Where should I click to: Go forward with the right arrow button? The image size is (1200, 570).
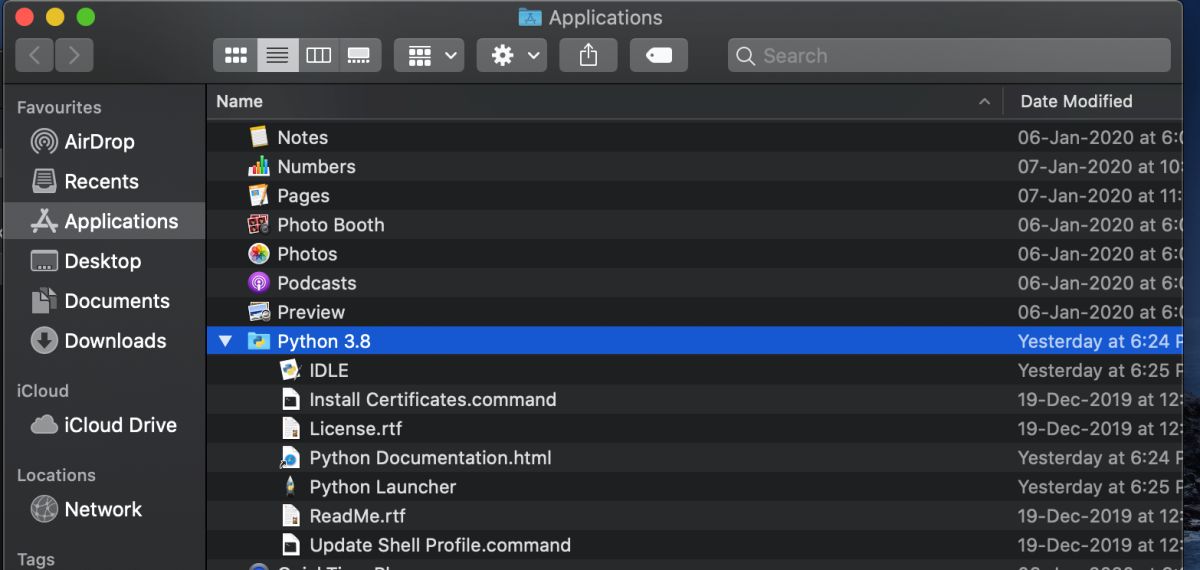(74, 55)
